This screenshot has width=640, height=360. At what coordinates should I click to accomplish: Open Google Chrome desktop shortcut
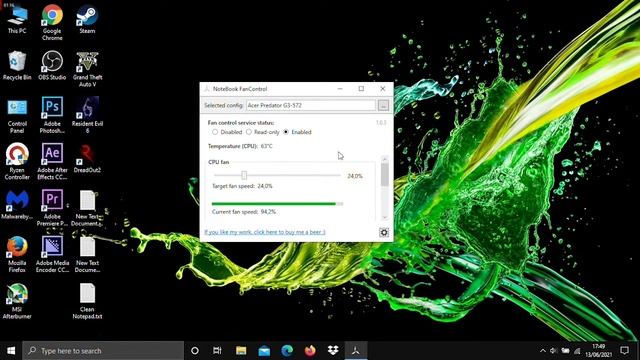[x=52, y=22]
